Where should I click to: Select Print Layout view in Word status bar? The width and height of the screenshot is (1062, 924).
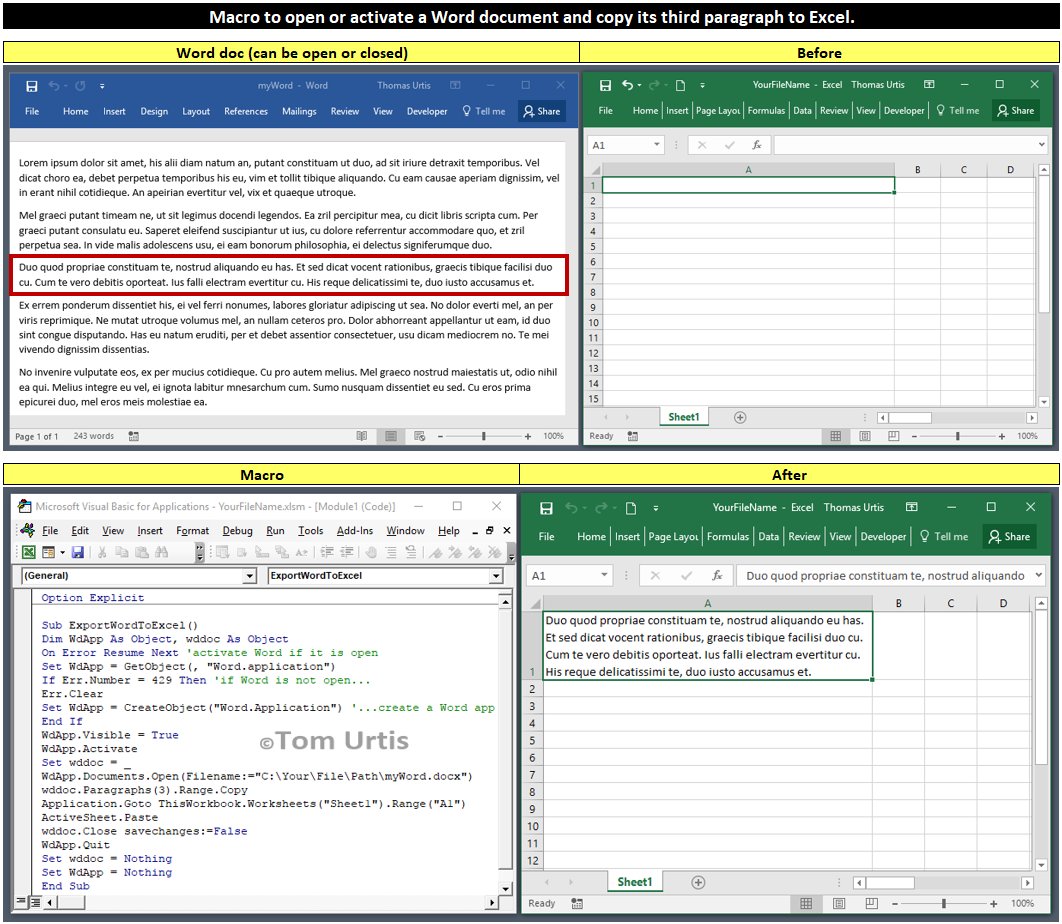click(x=391, y=436)
